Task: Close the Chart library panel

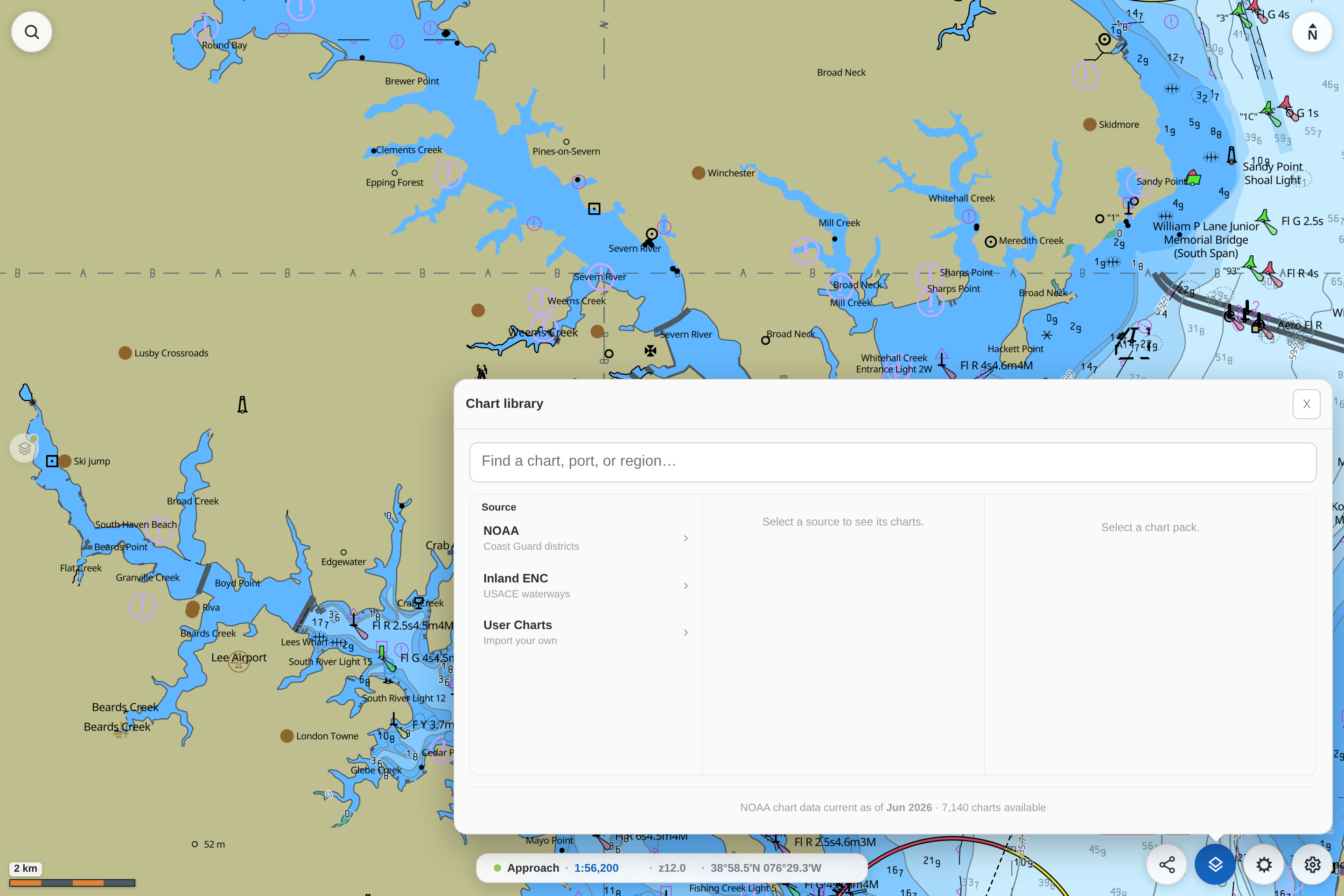Action: (1306, 404)
